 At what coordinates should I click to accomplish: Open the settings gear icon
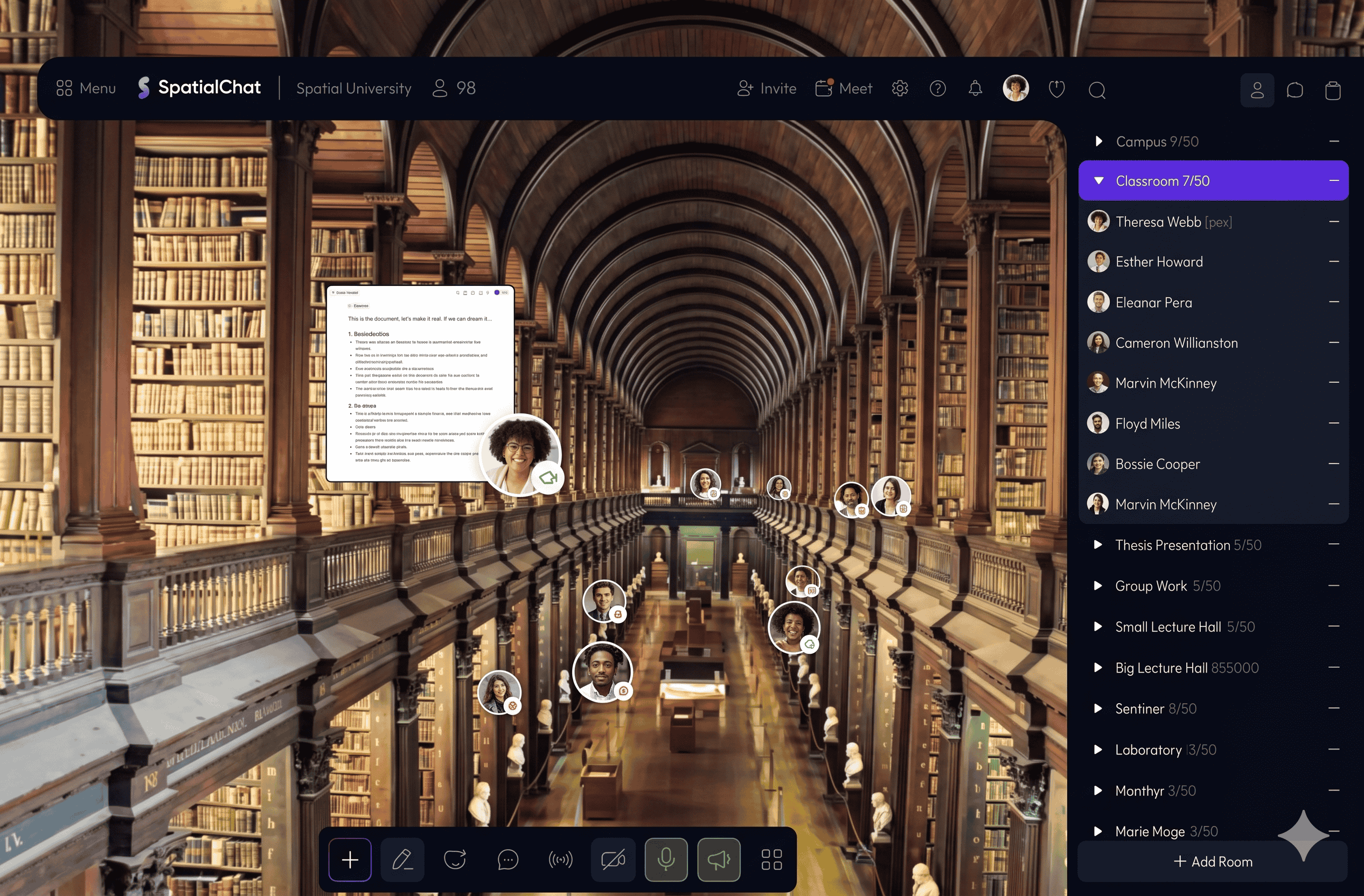tap(900, 88)
